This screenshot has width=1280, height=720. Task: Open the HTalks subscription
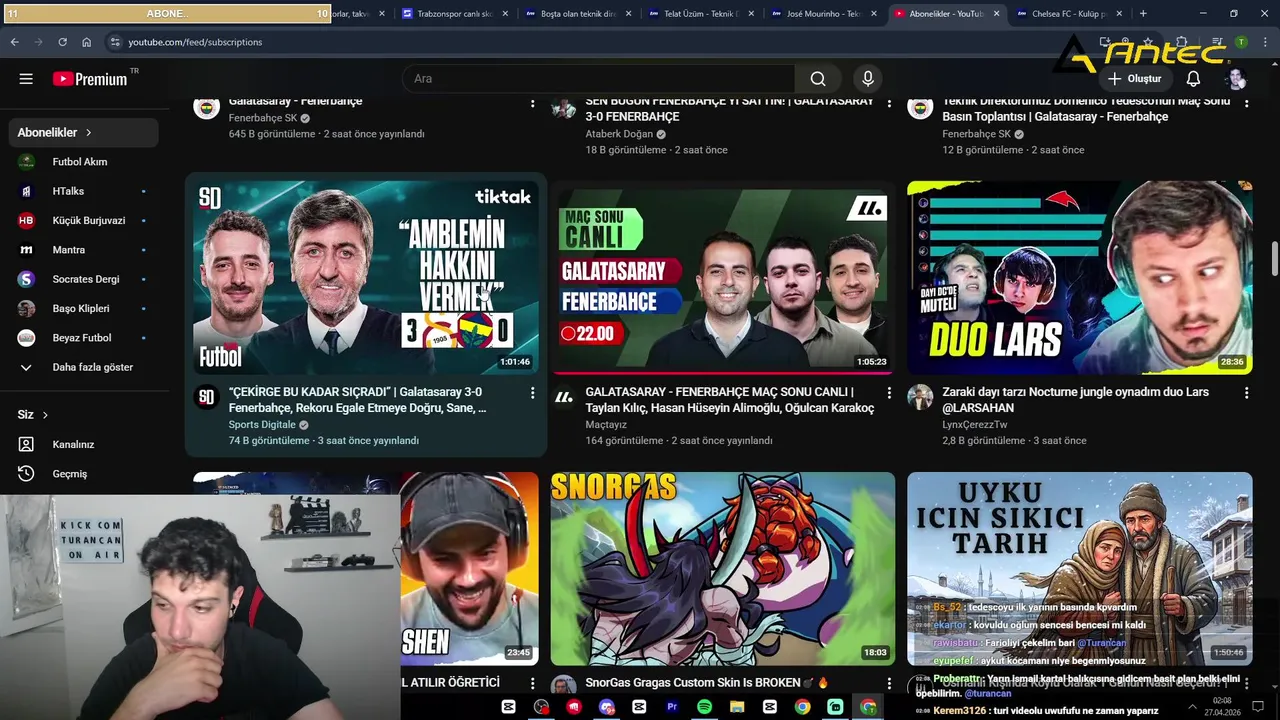pyautogui.click(x=84, y=191)
